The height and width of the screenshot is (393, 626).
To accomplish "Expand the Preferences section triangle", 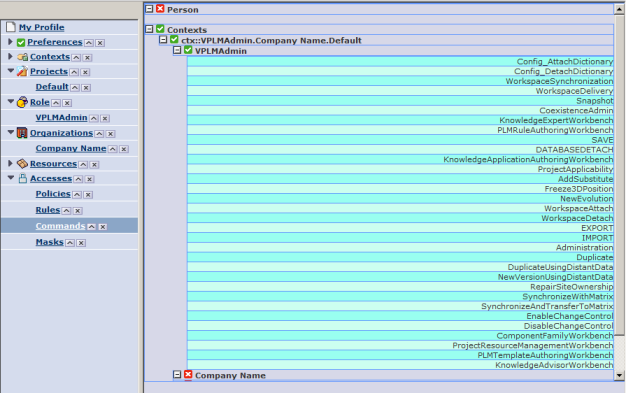I will point(10,42).
